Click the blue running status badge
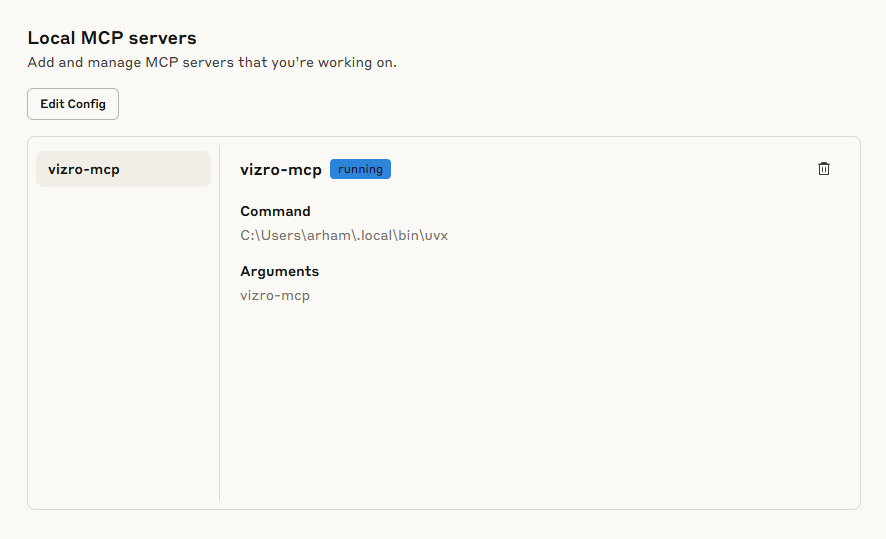Viewport: 886px width, 539px height. [x=361, y=169]
